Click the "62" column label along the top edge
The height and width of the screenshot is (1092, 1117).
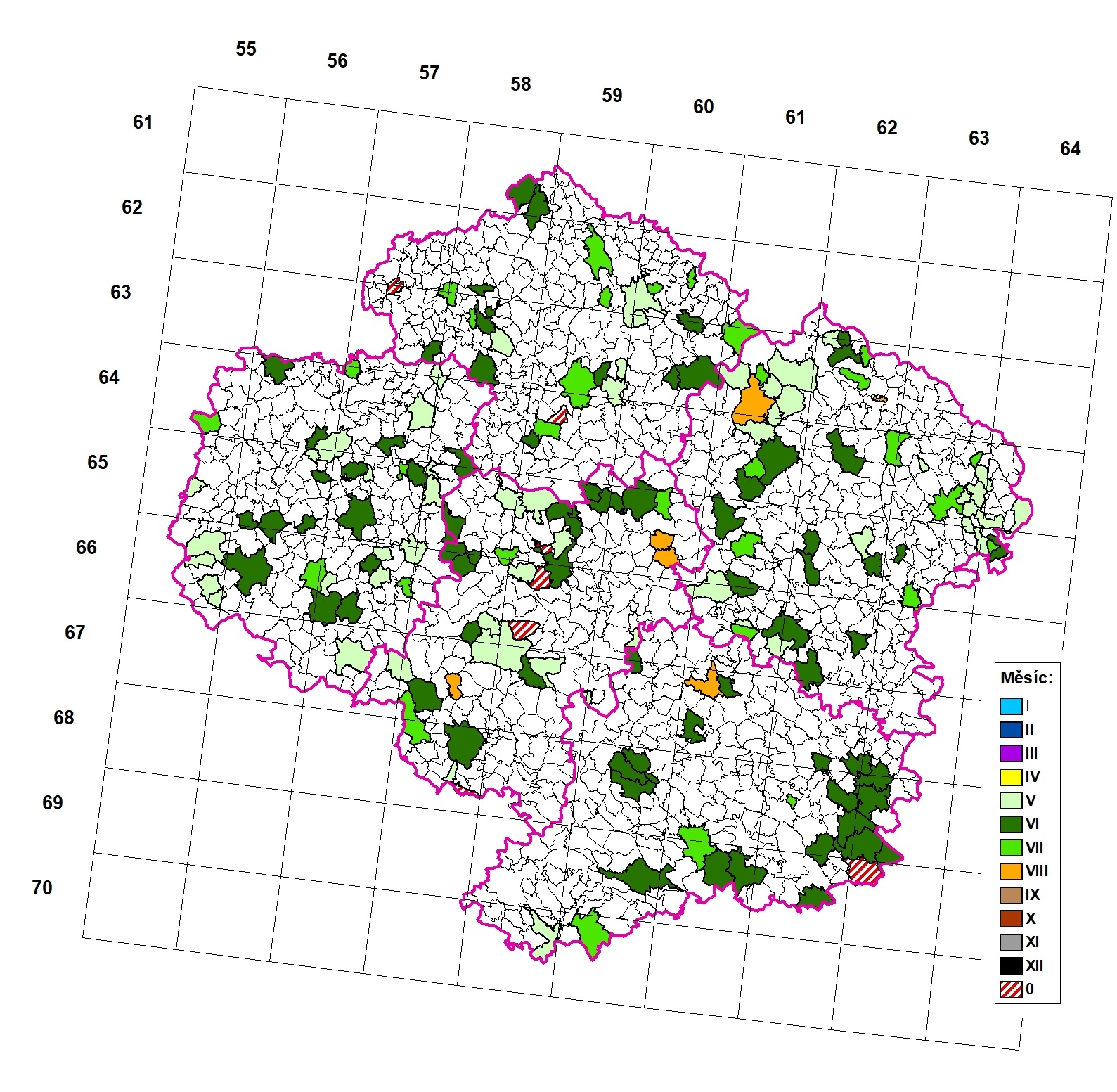[887, 128]
